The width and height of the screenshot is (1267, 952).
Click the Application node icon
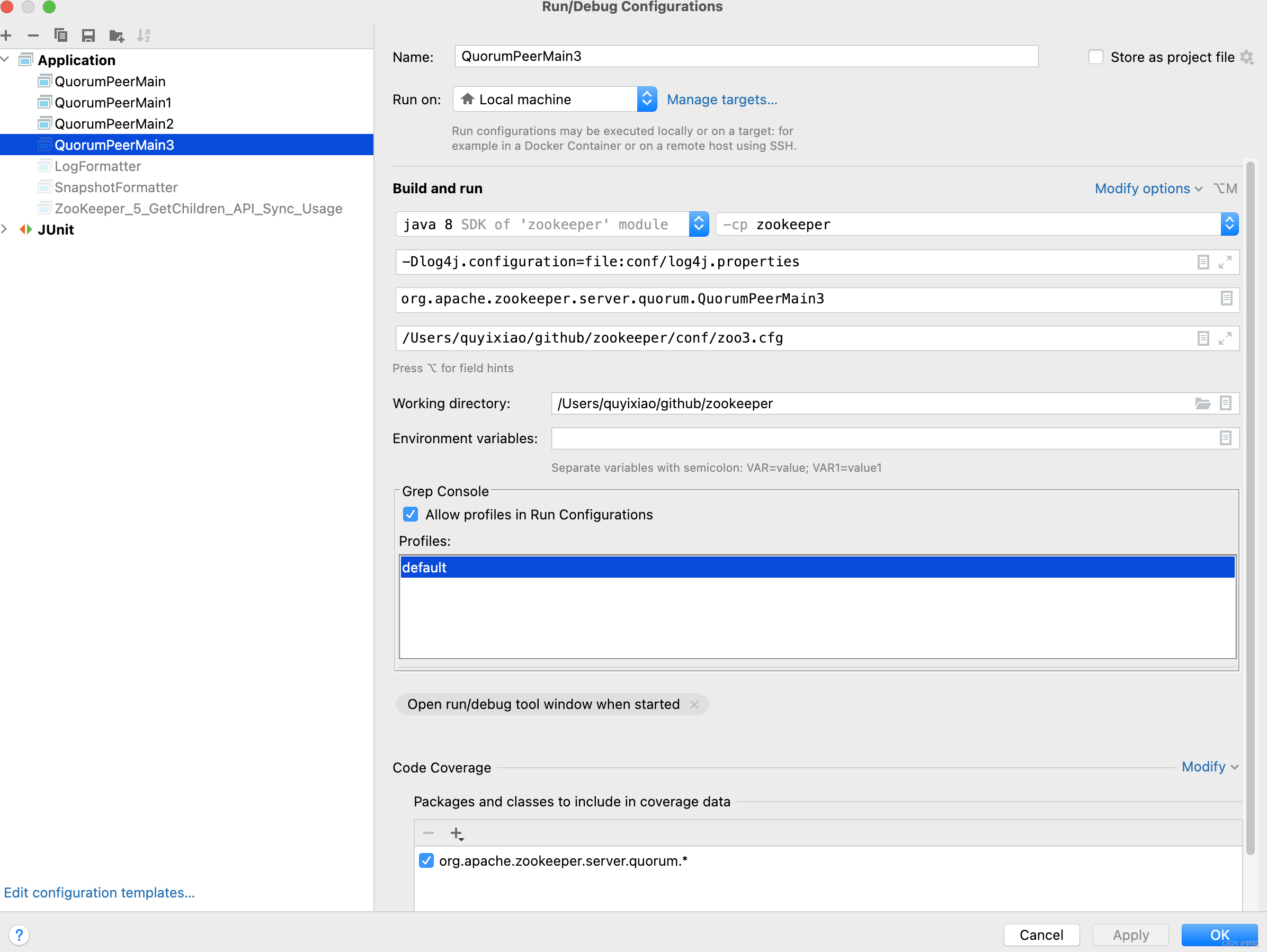26,59
